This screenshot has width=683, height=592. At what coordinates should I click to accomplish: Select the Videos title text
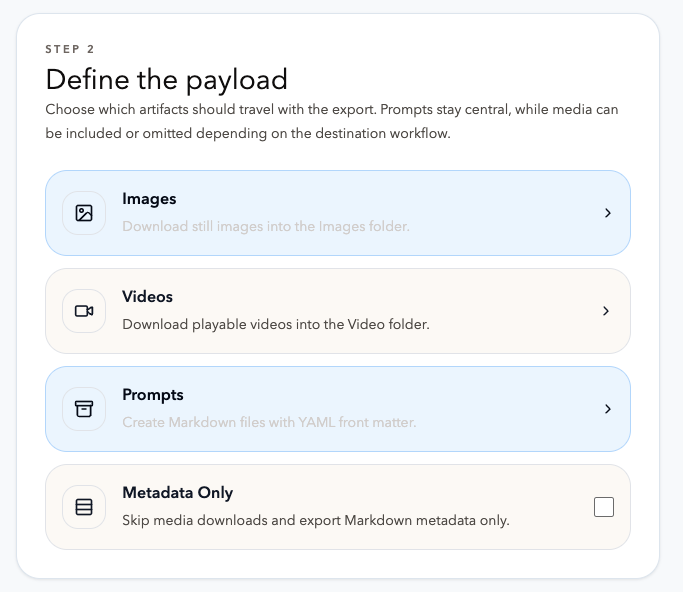click(147, 297)
